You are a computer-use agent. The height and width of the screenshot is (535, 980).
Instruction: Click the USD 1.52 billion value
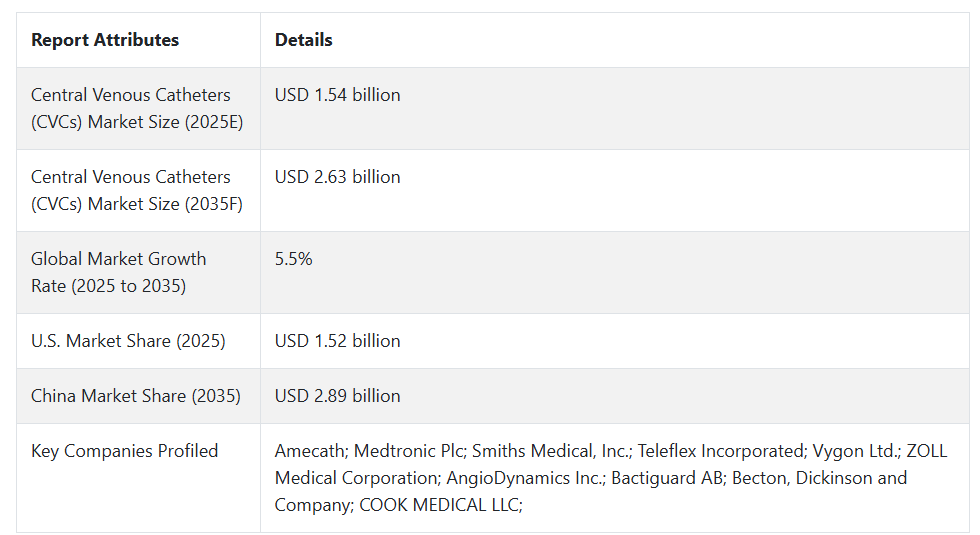tap(338, 341)
